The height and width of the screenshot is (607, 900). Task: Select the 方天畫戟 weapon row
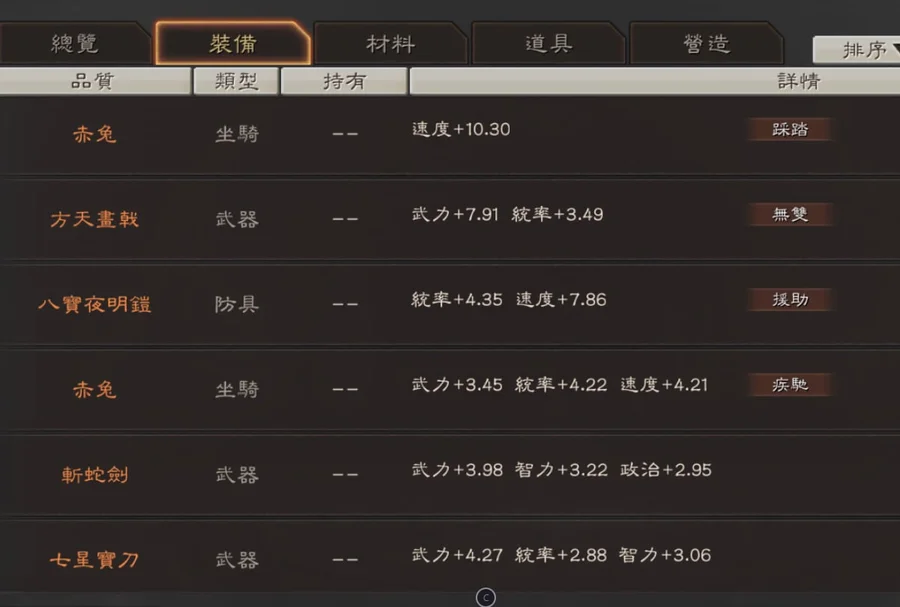click(x=450, y=219)
